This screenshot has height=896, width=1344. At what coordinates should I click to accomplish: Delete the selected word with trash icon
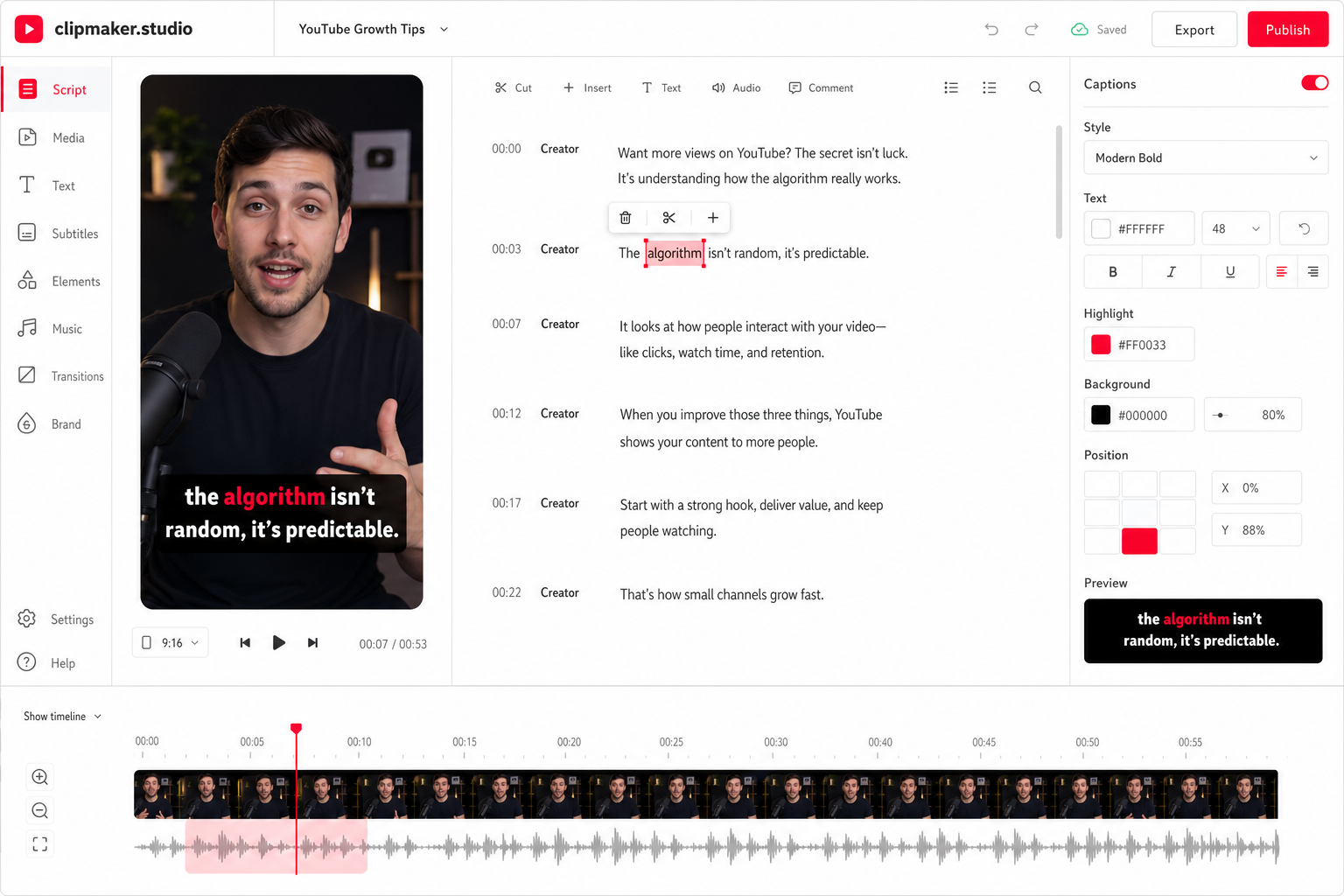point(626,218)
